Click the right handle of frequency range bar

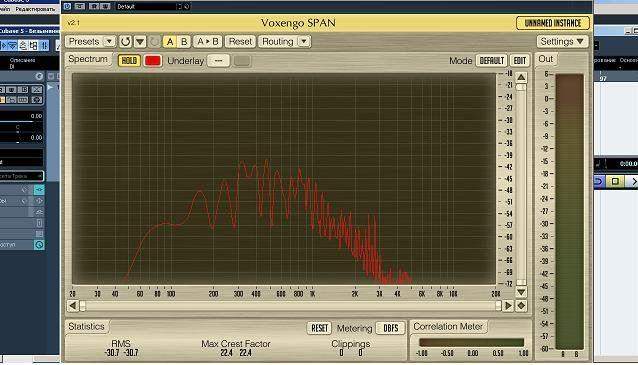click(x=498, y=306)
